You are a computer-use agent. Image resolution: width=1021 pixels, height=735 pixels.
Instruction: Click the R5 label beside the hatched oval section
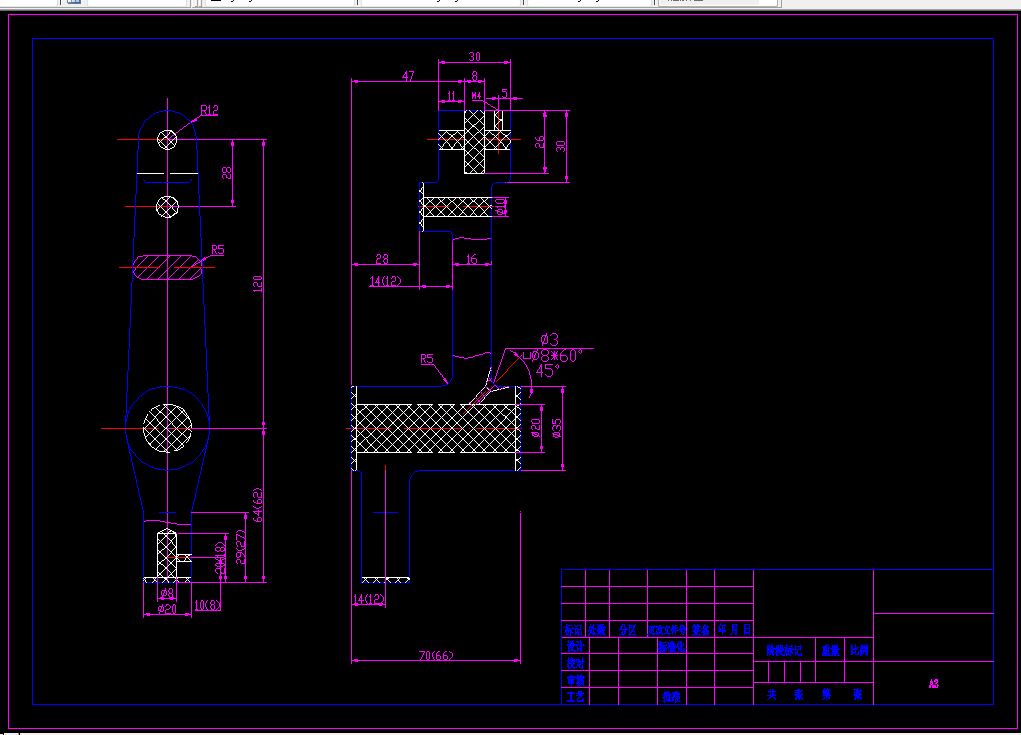[217, 250]
